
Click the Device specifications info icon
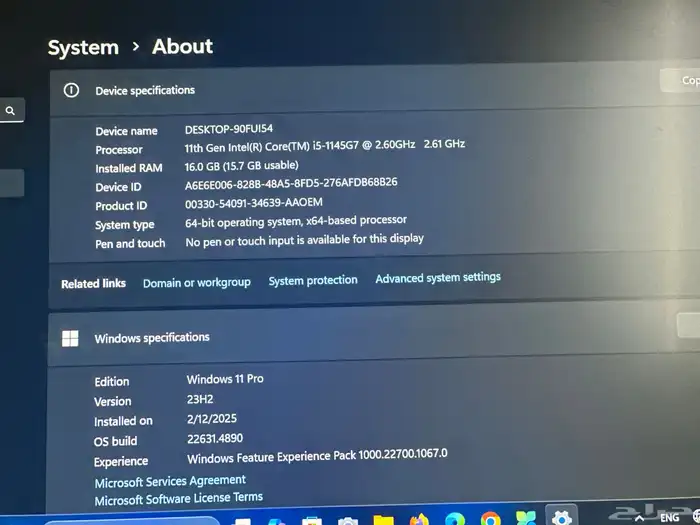(x=71, y=90)
